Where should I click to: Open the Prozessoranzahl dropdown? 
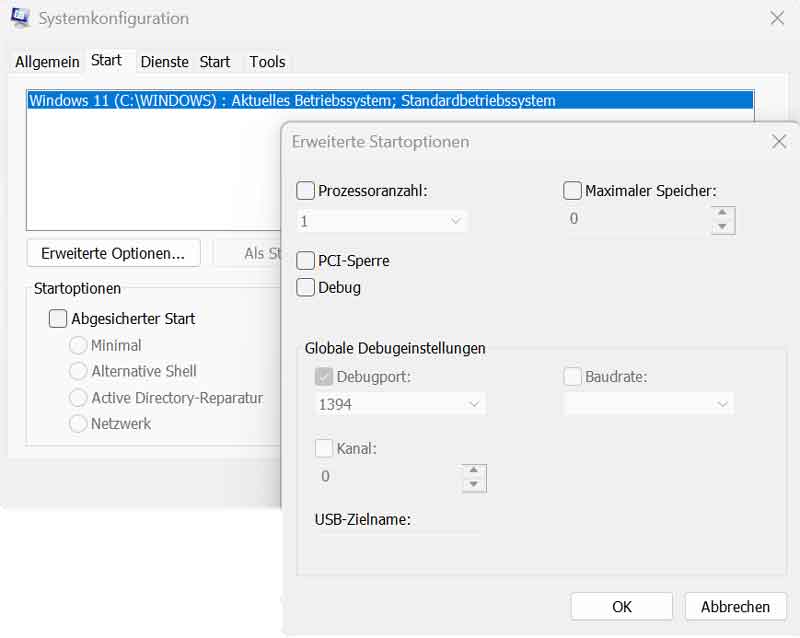click(382, 222)
